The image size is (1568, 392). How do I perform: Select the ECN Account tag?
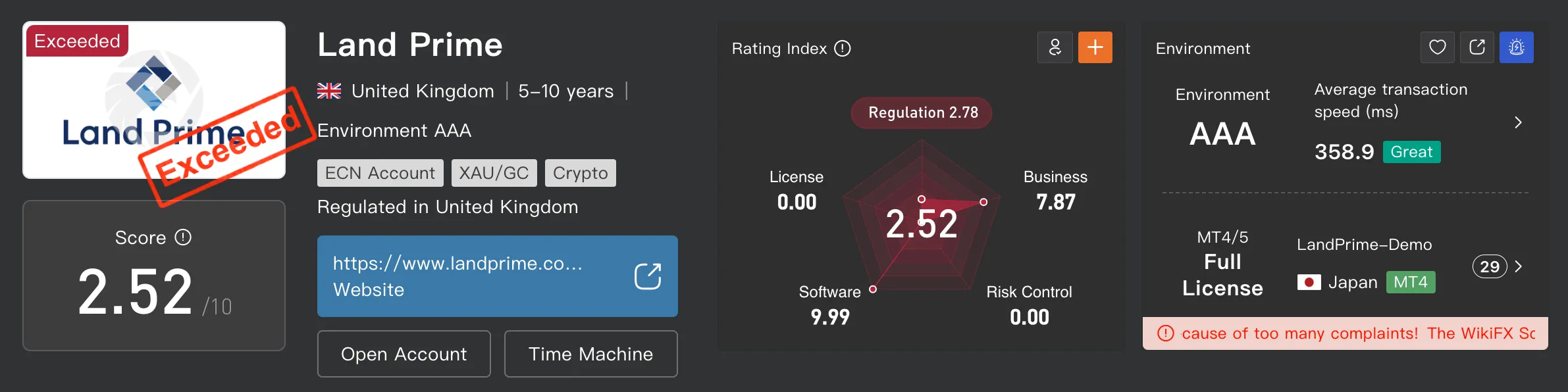pyautogui.click(x=380, y=173)
